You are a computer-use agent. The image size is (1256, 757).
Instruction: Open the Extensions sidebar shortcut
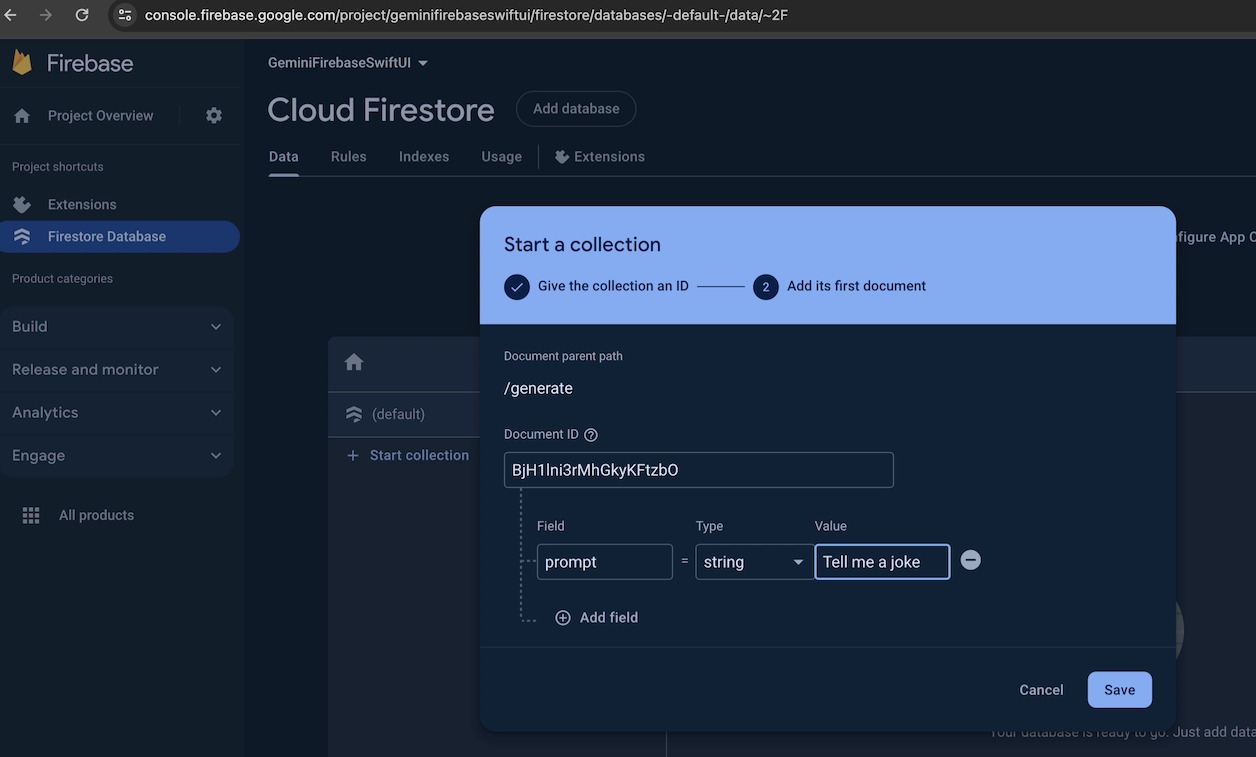[x=82, y=204]
